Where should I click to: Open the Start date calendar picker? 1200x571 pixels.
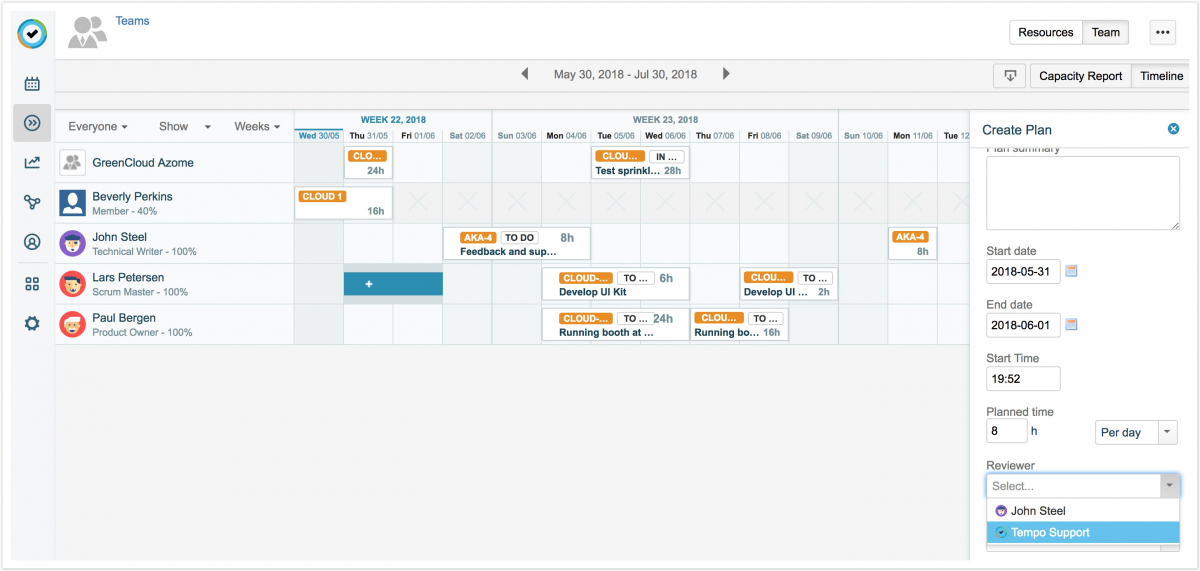pos(1072,271)
